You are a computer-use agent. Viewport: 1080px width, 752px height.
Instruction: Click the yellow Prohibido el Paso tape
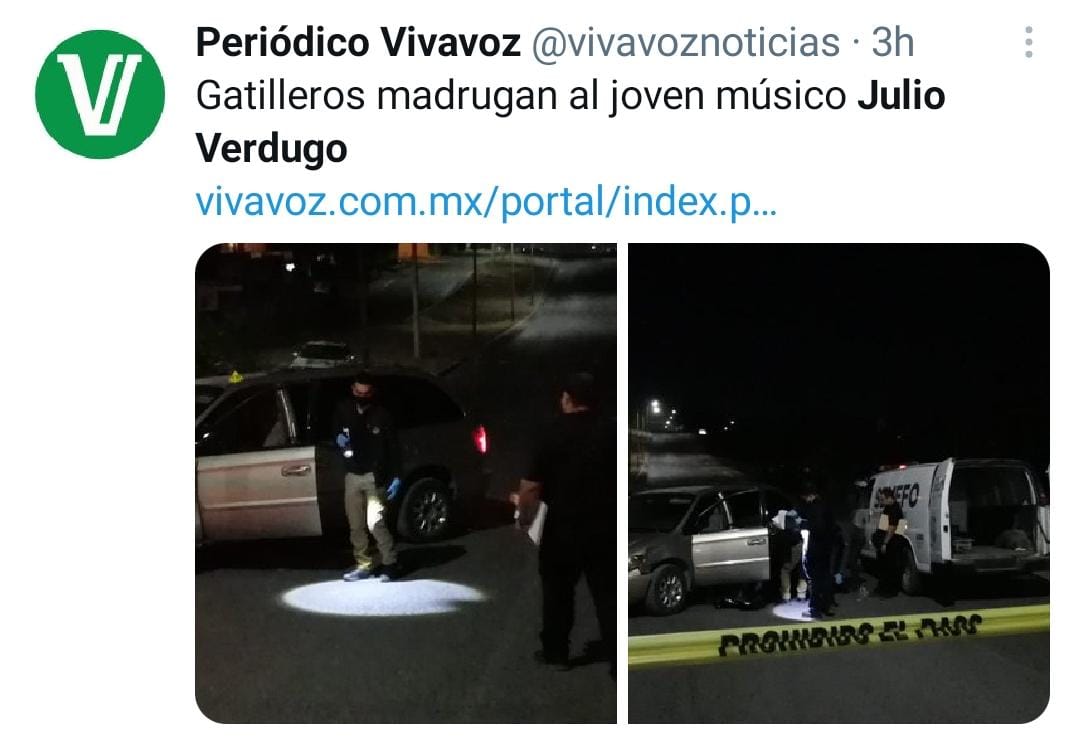[839, 636]
